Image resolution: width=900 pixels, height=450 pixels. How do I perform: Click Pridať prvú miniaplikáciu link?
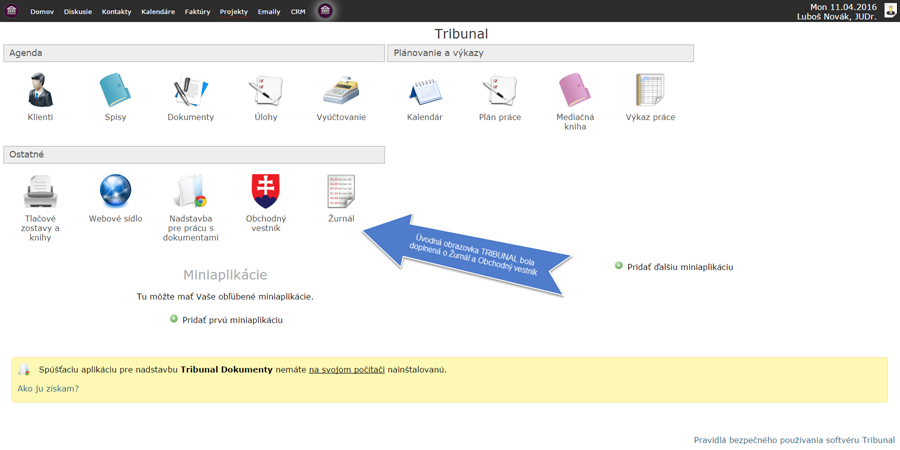(x=232, y=320)
